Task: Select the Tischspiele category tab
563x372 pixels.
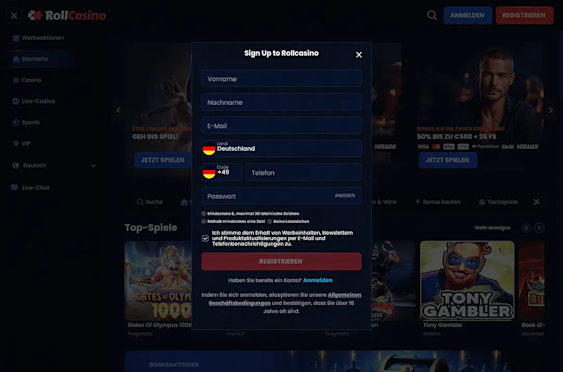Action: point(498,202)
